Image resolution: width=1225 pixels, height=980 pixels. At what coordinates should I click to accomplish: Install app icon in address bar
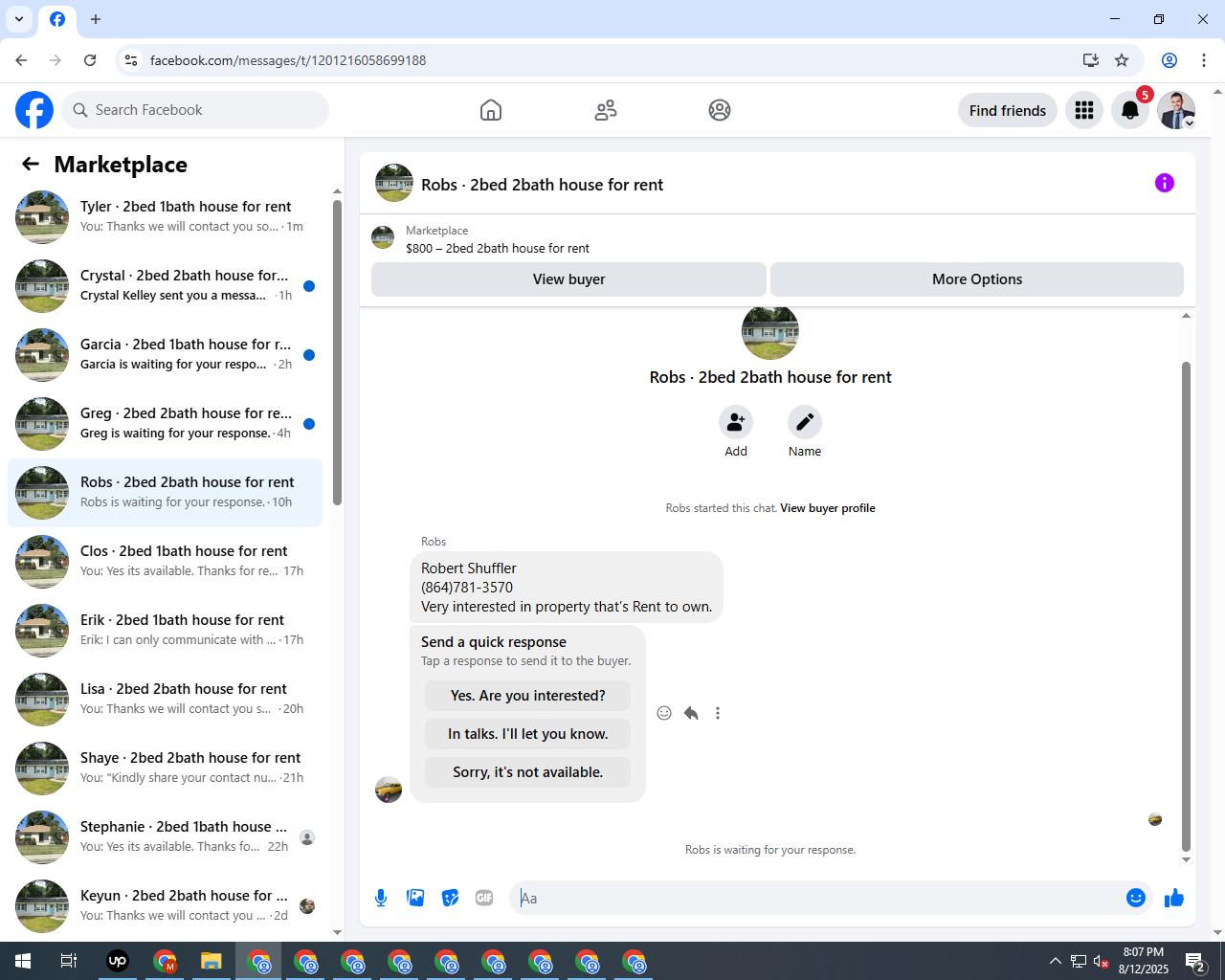[x=1091, y=60]
